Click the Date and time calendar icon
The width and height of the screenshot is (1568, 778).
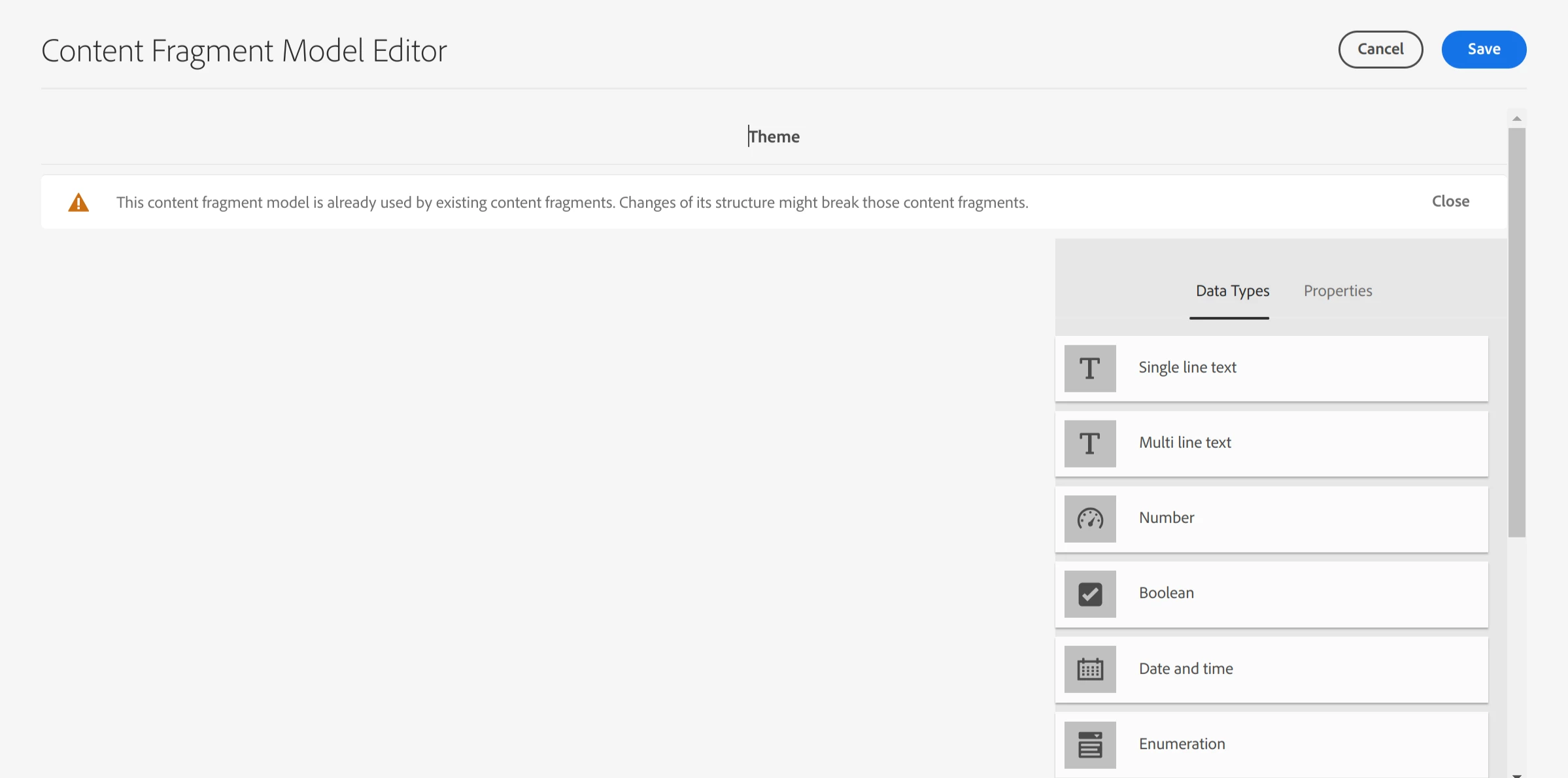[x=1089, y=669]
